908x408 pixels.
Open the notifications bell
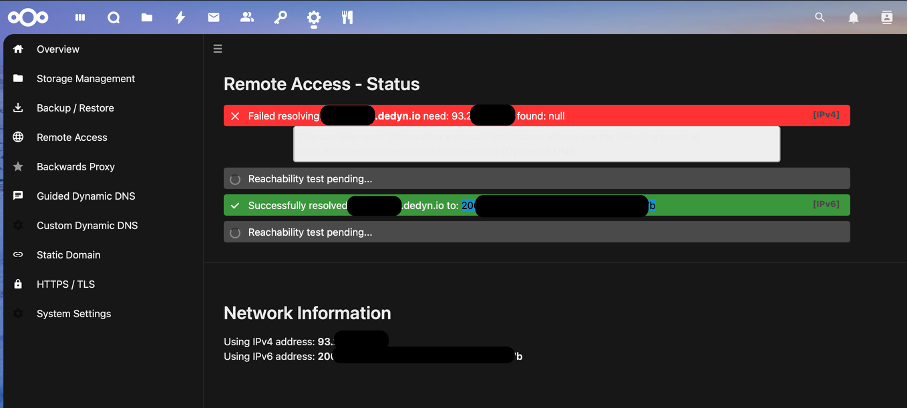coord(853,17)
